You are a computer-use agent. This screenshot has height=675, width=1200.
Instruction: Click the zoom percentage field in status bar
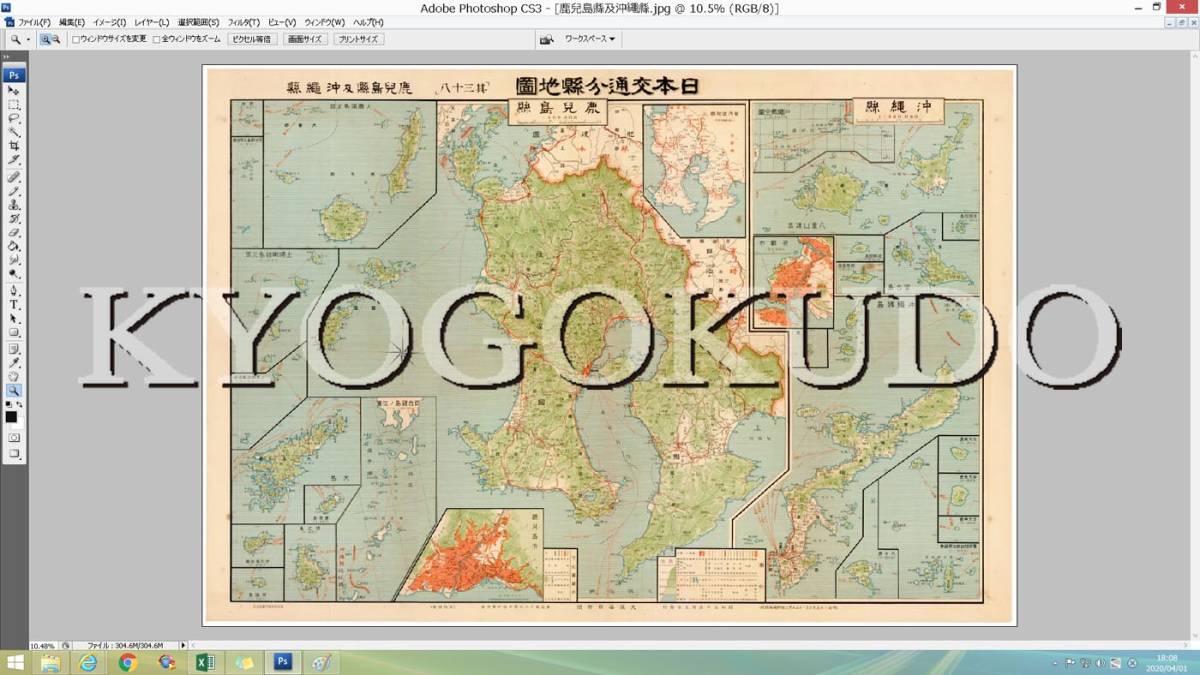pyautogui.click(x=43, y=646)
